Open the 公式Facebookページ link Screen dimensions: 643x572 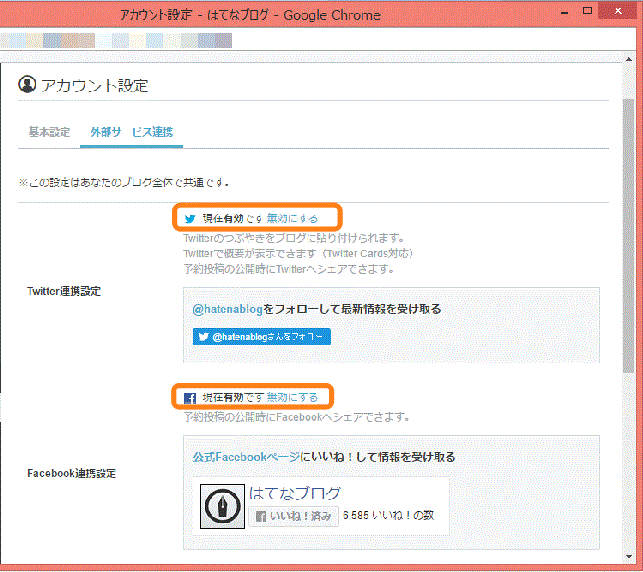point(246,457)
